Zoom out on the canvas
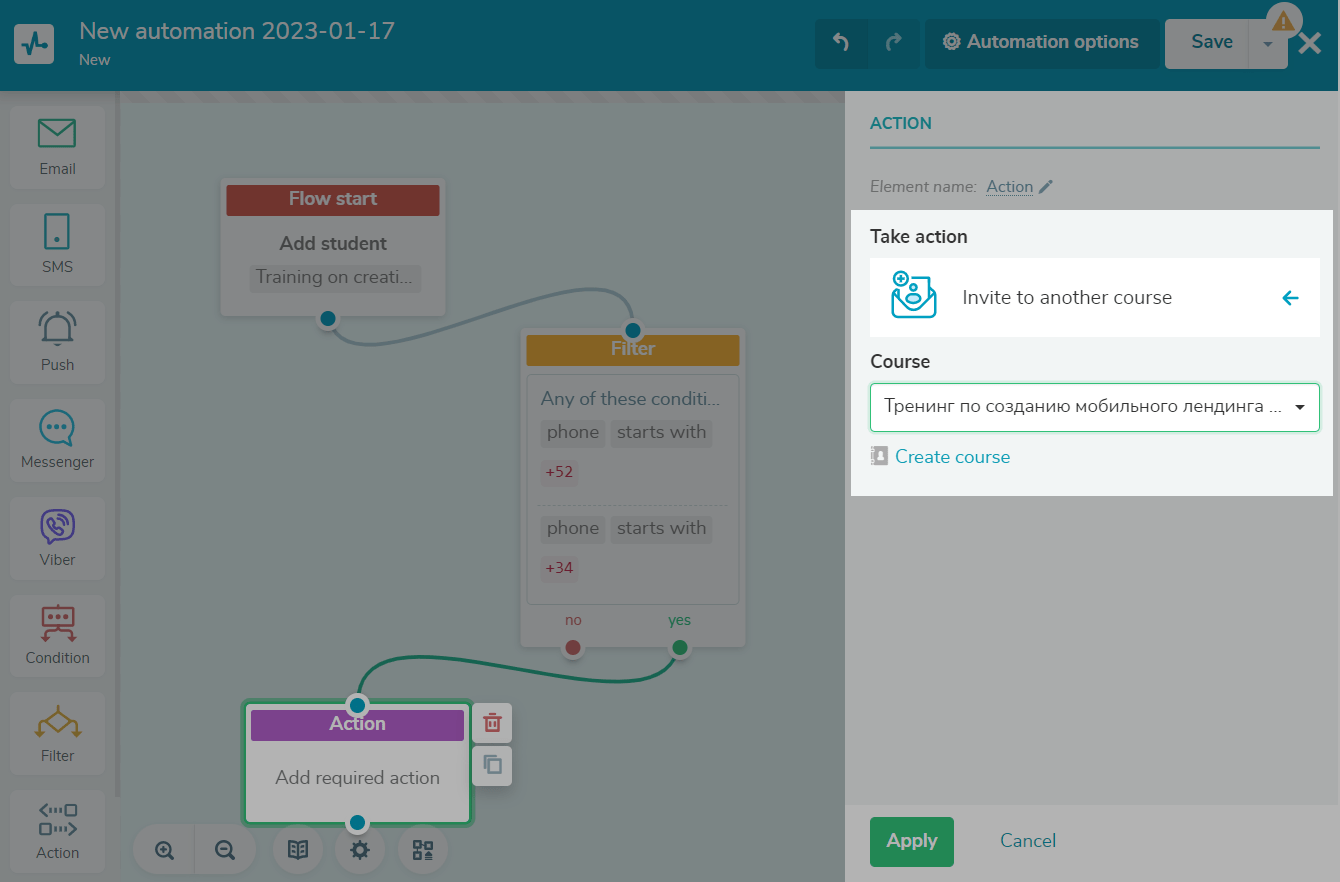This screenshot has height=882, width=1340. pos(225,850)
